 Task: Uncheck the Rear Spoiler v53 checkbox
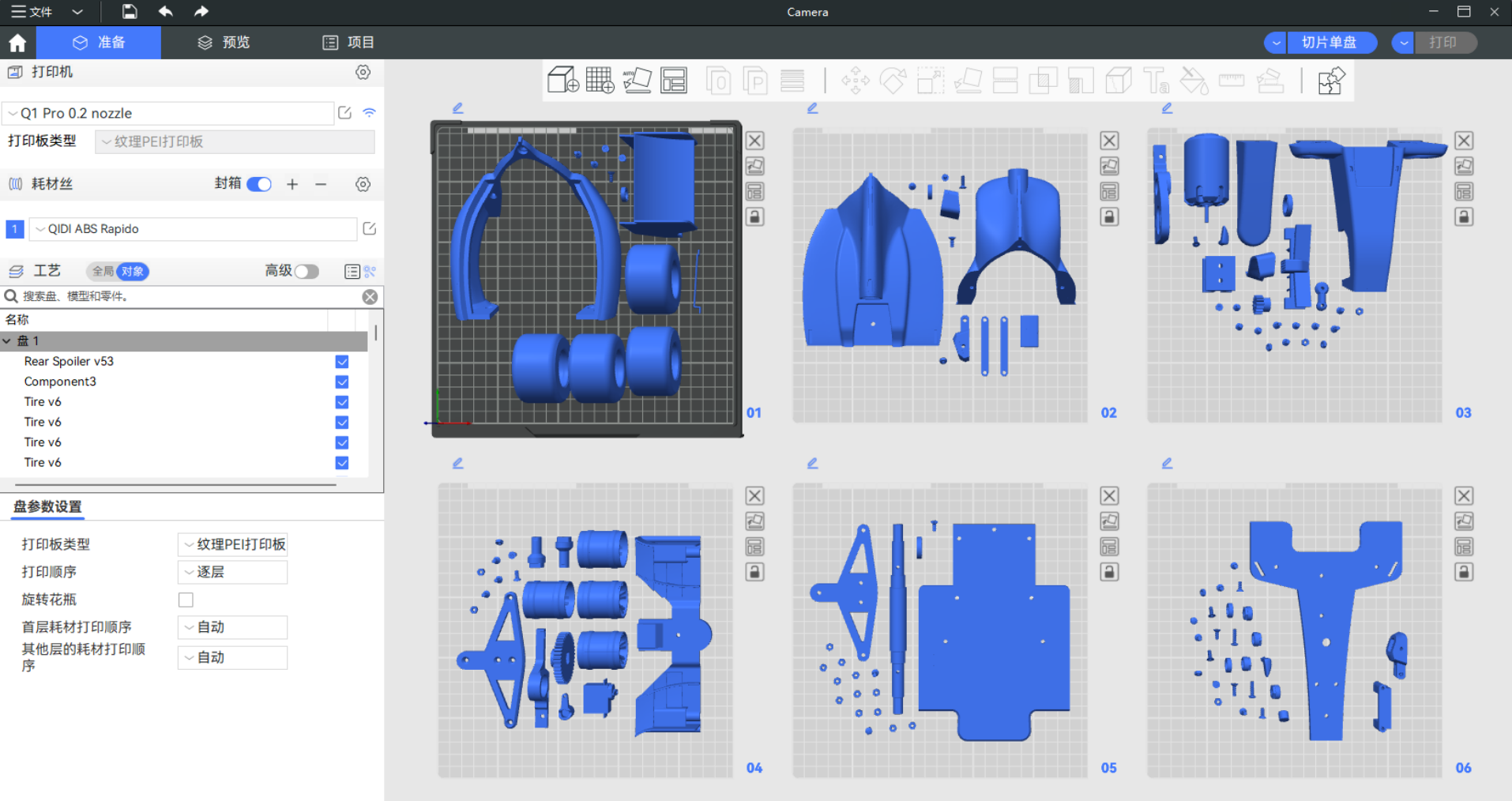342,362
